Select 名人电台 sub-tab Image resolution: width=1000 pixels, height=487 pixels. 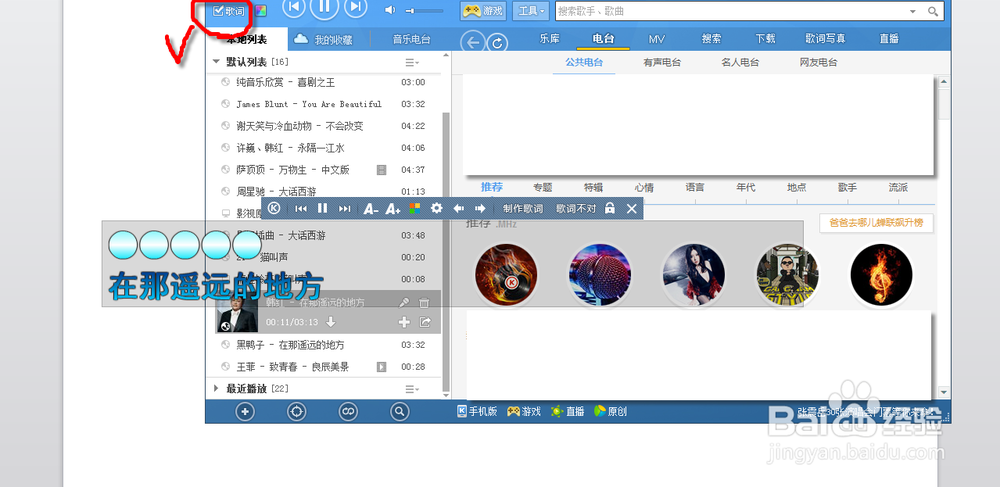tap(740, 62)
